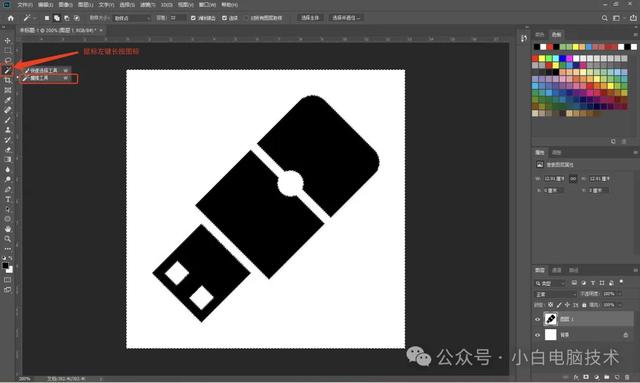The image size is (640, 383).
Task: Click the Select Subject button
Action: (x=309, y=18)
